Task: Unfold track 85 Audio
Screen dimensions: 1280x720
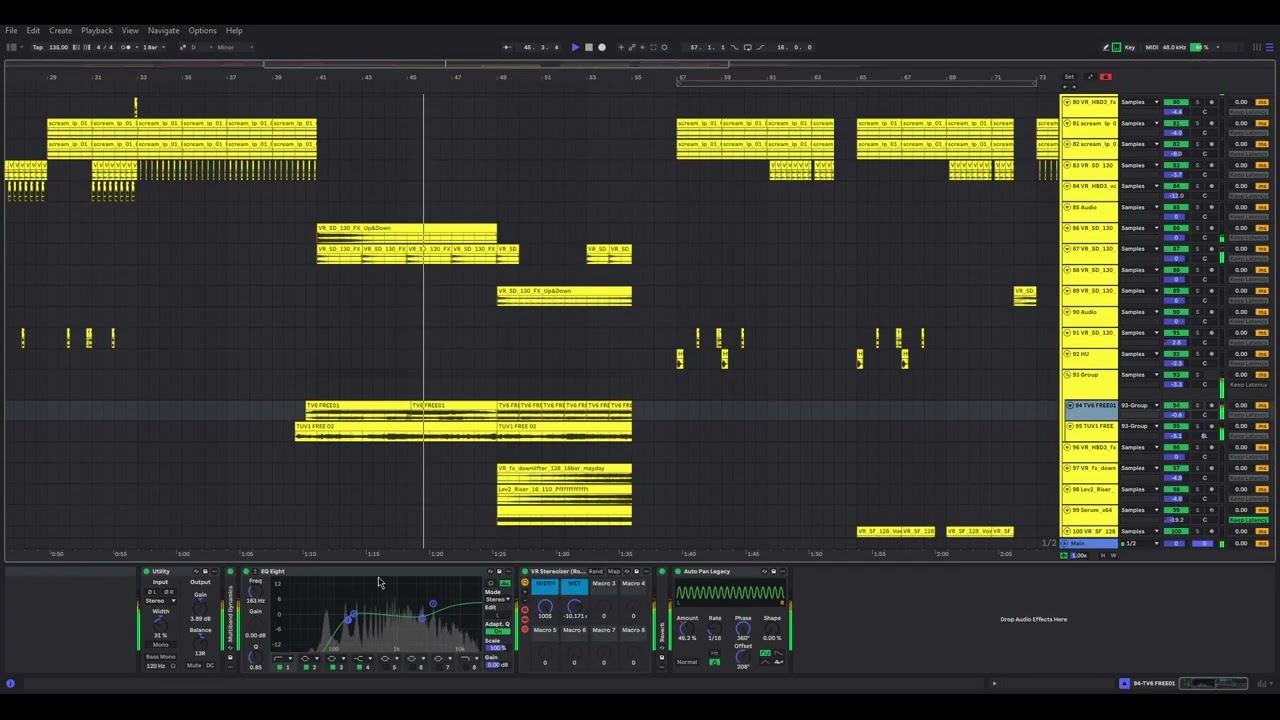Action: coord(1067,207)
